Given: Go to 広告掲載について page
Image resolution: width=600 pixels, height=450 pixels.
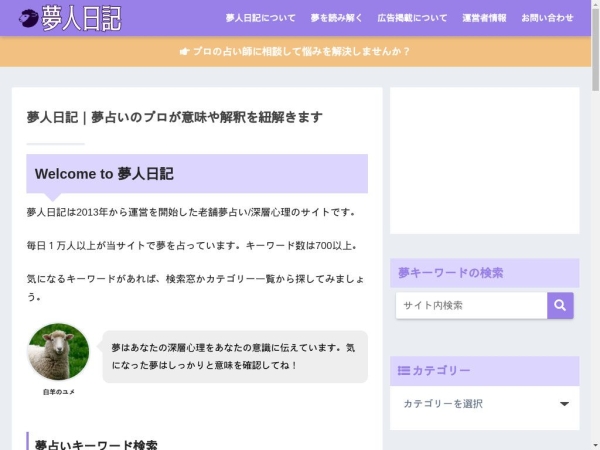Looking at the screenshot, I should 412,18.
